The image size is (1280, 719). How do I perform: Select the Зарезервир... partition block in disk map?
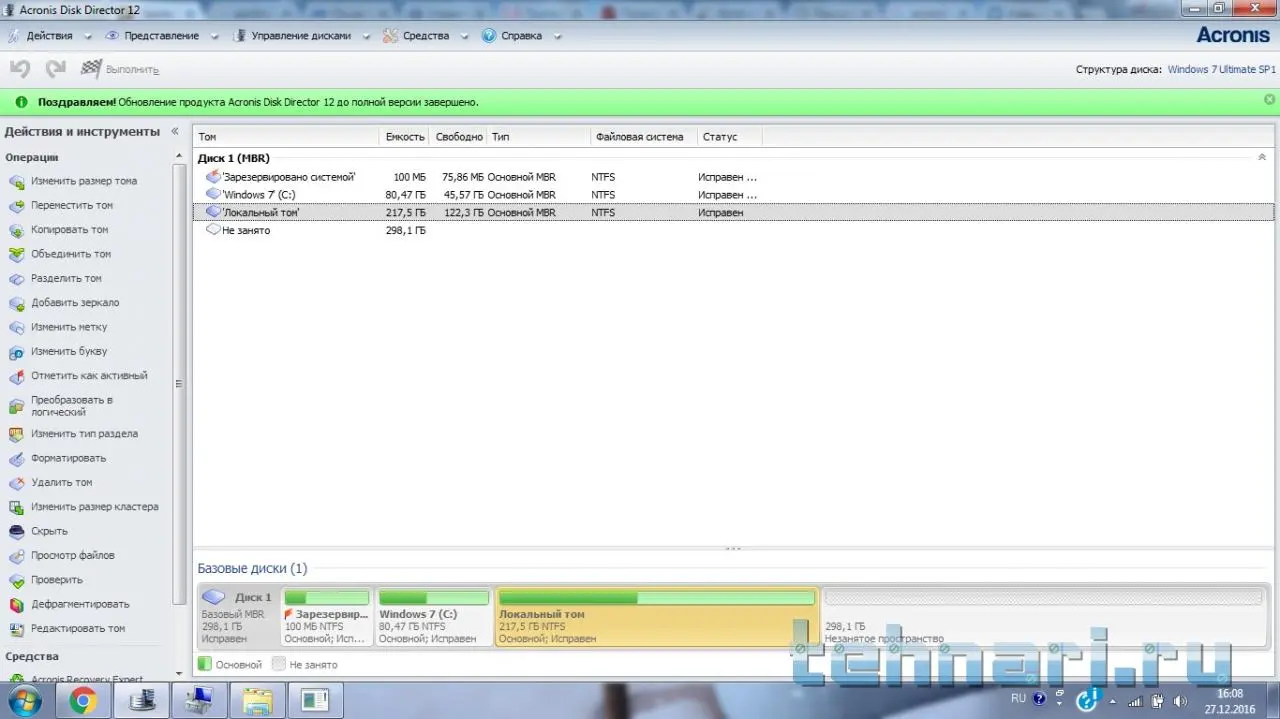[x=327, y=617]
